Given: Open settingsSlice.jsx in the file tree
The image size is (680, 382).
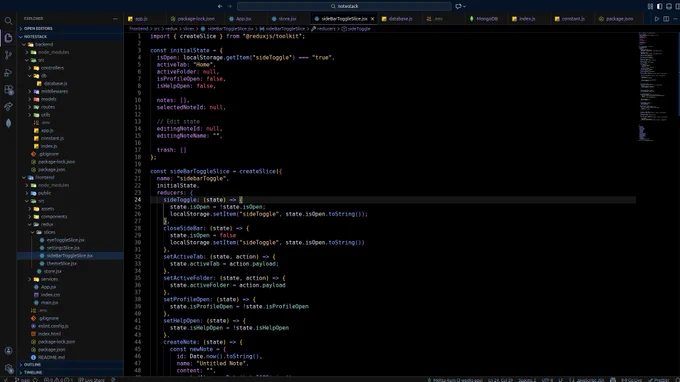Looking at the screenshot, I should (x=70, y=248).
